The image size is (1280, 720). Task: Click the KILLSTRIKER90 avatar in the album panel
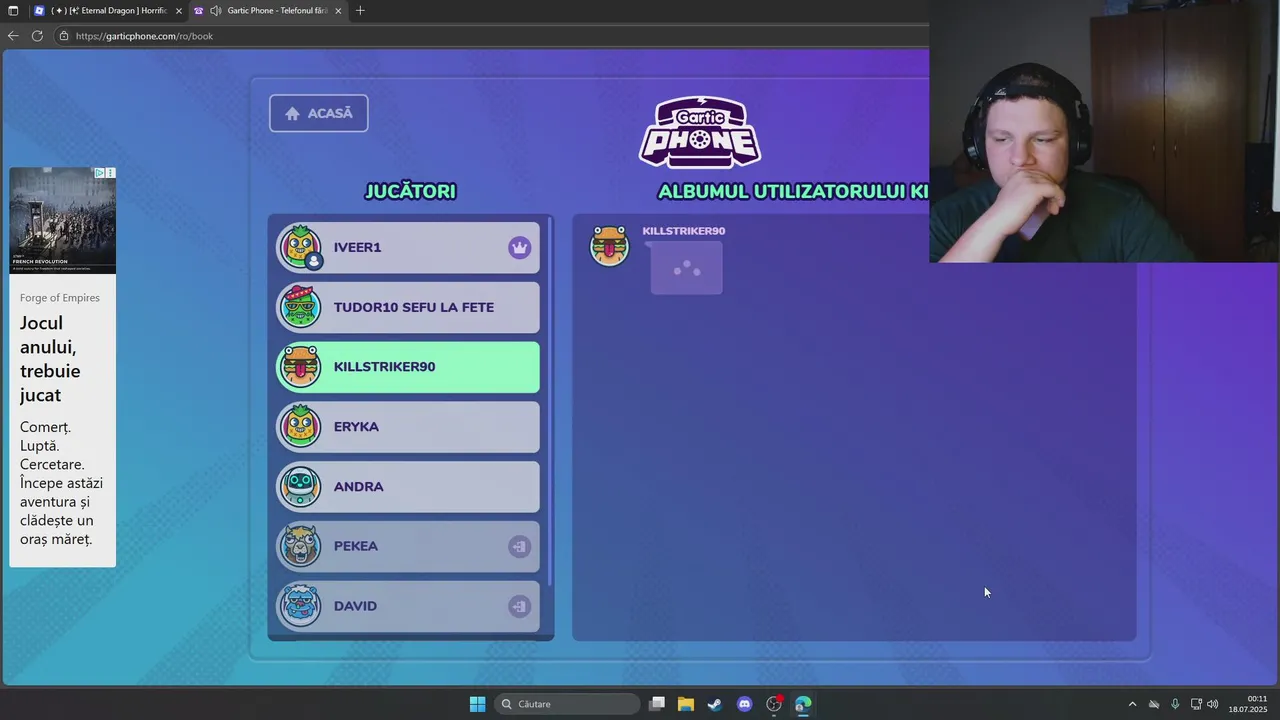pos(609,245)
